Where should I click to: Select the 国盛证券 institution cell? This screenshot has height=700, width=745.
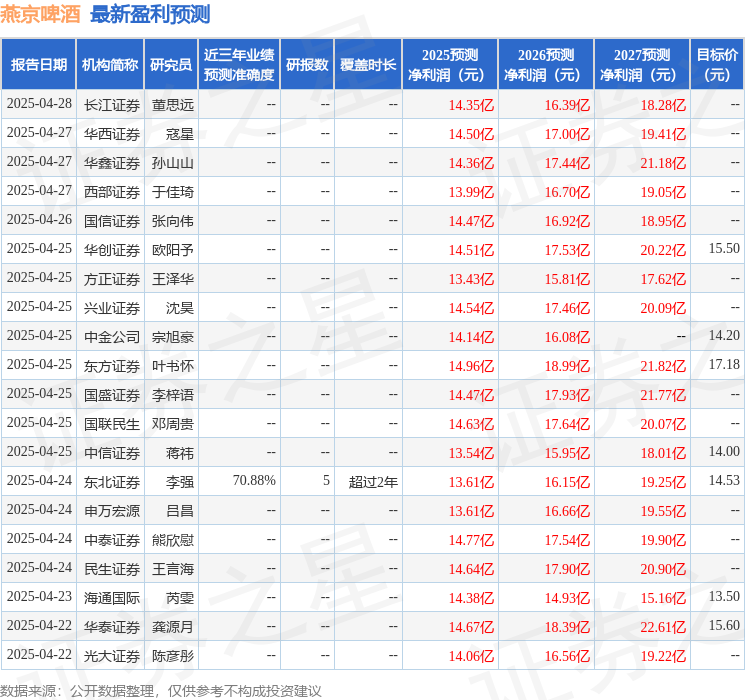click(112, 395)
